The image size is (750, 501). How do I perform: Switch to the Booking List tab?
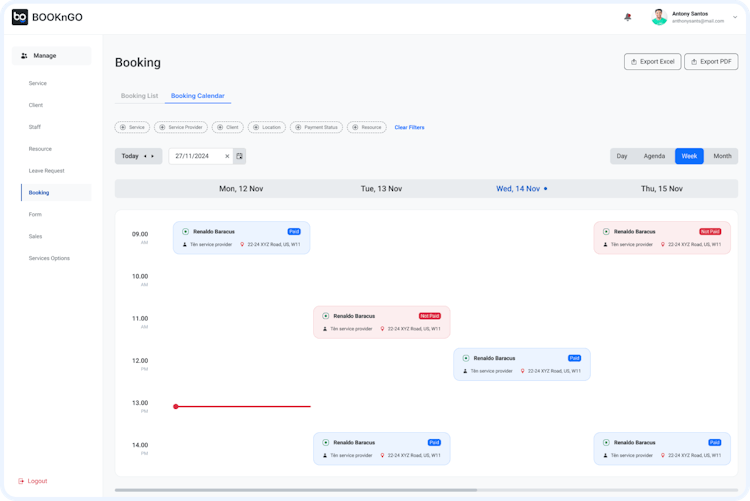[x=139, y=96]
